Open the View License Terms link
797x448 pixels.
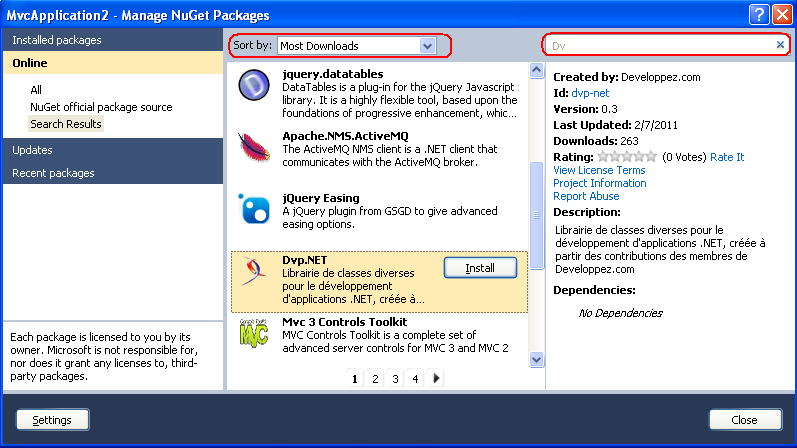click(599, 170)
